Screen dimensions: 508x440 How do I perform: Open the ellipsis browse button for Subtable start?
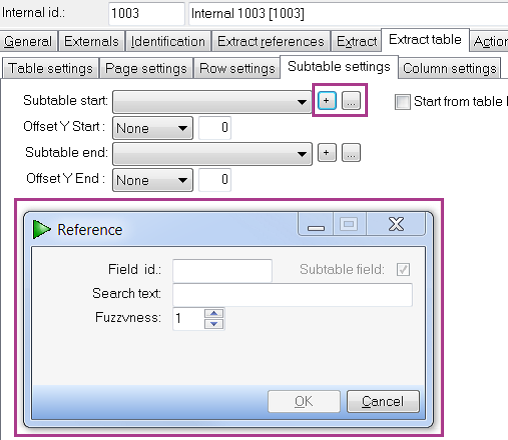tap(351, 101)
